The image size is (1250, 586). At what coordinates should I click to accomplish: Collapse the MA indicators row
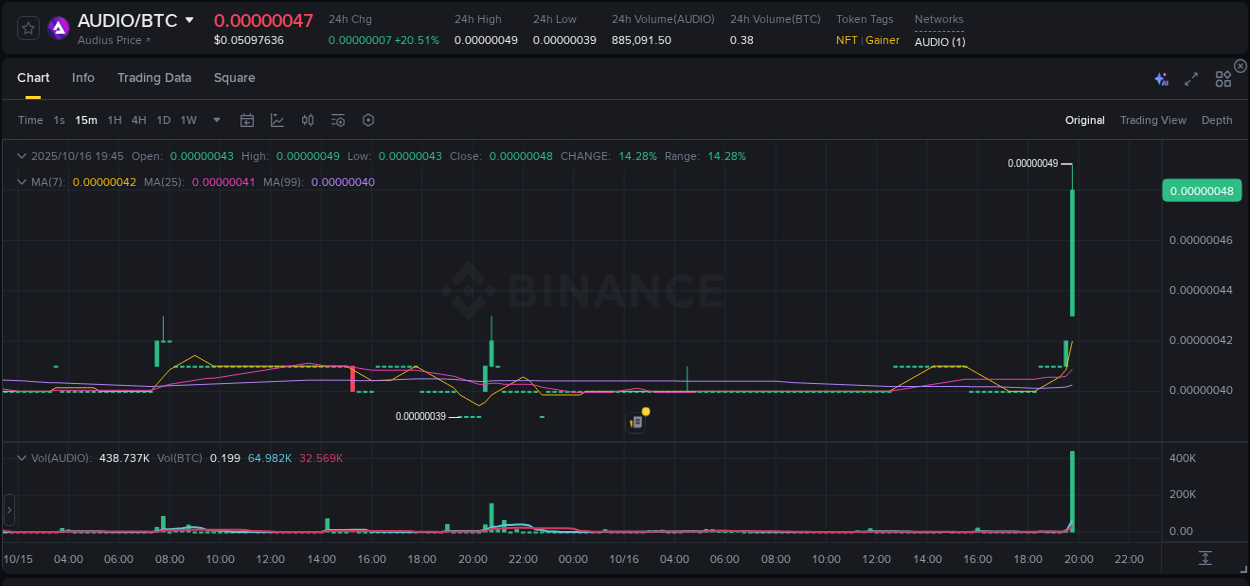click(22, 182)
